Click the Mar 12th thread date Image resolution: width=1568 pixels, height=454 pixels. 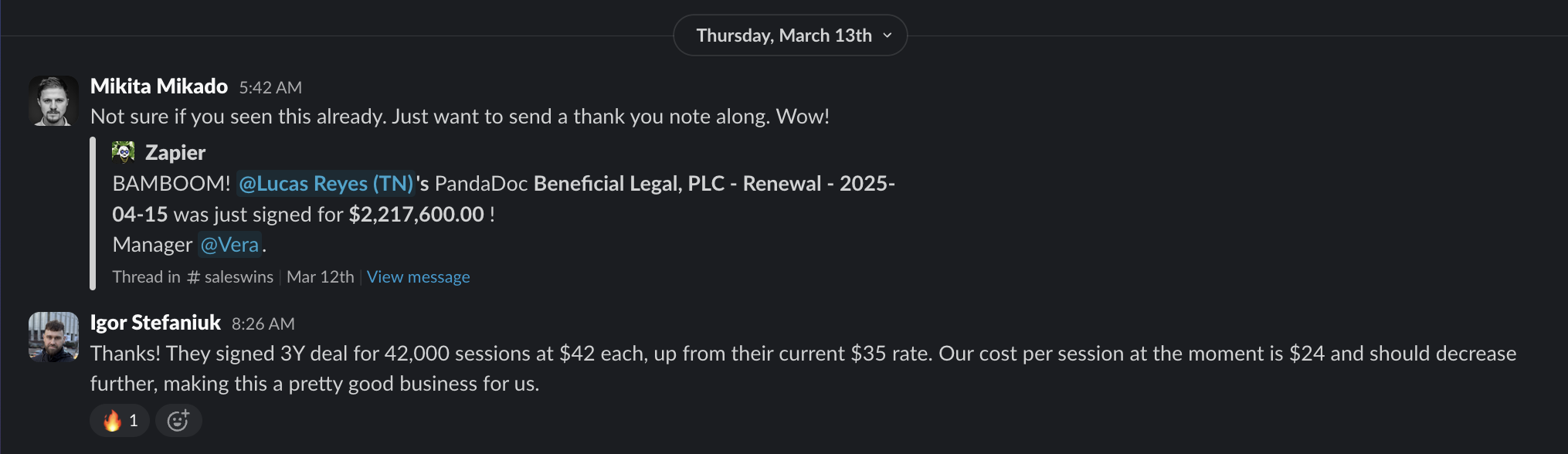[321, 276]
